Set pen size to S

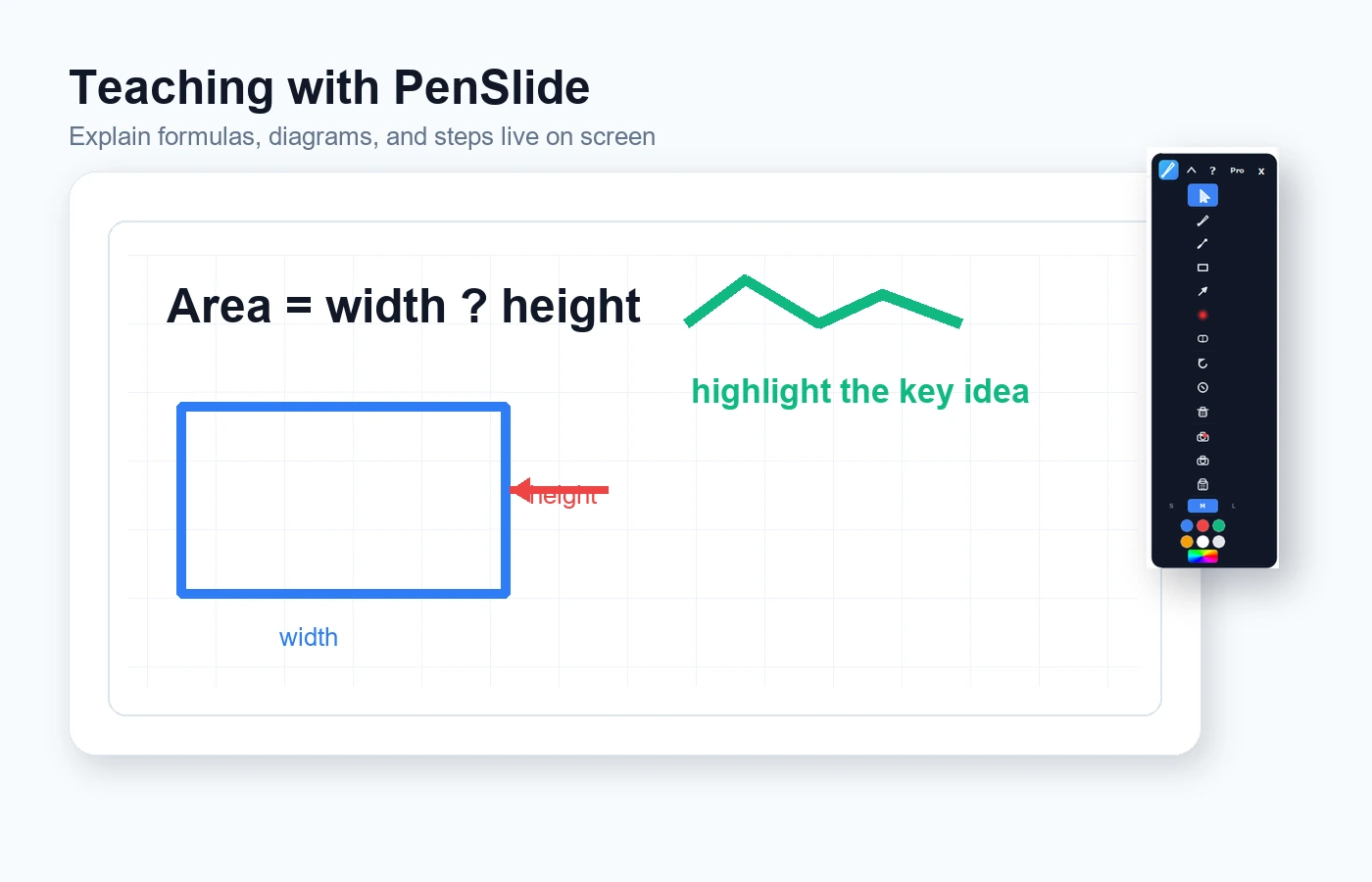[1171, 506]
